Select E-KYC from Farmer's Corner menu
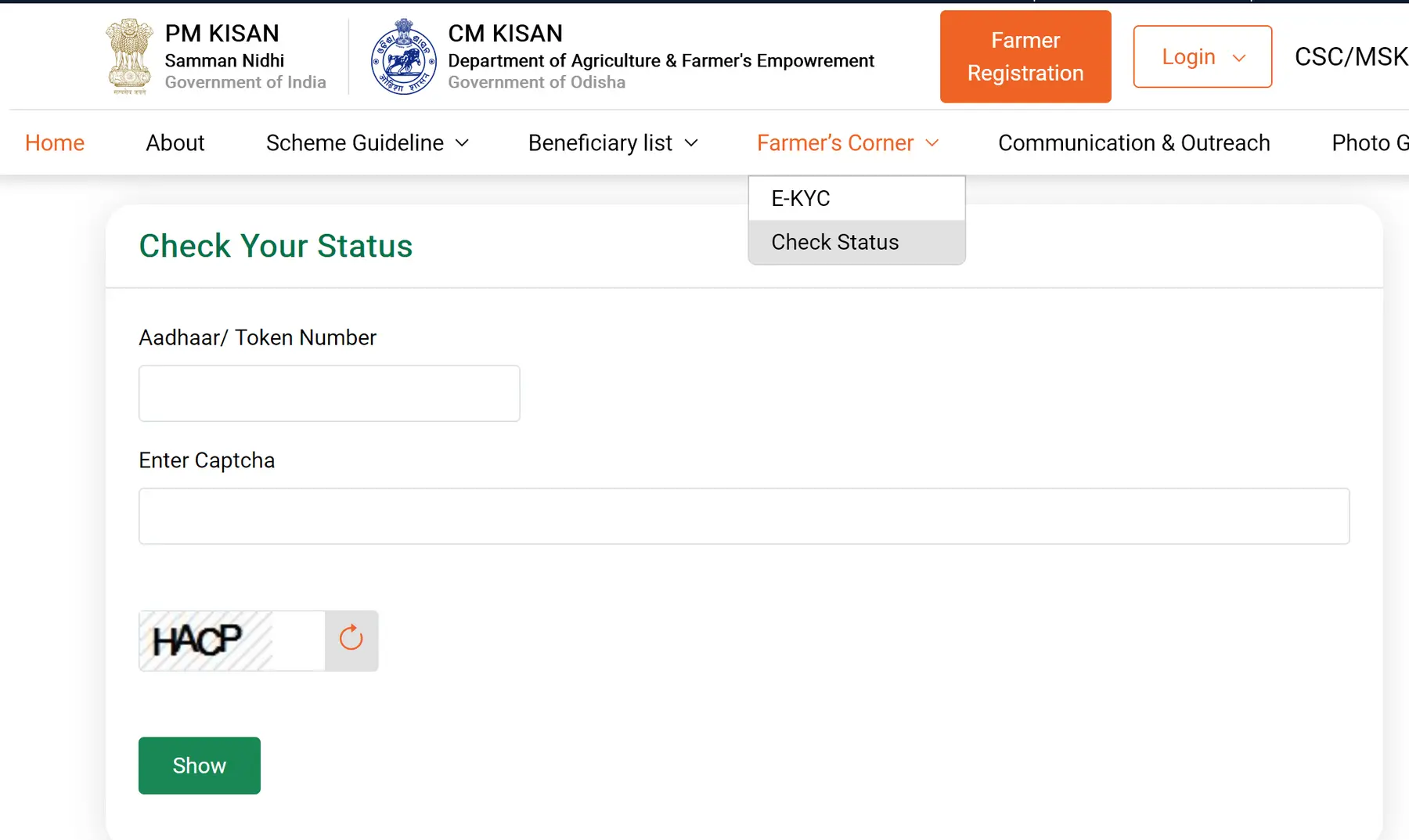The width and height of the screenshot is (1409, 840). click(800, 198)
